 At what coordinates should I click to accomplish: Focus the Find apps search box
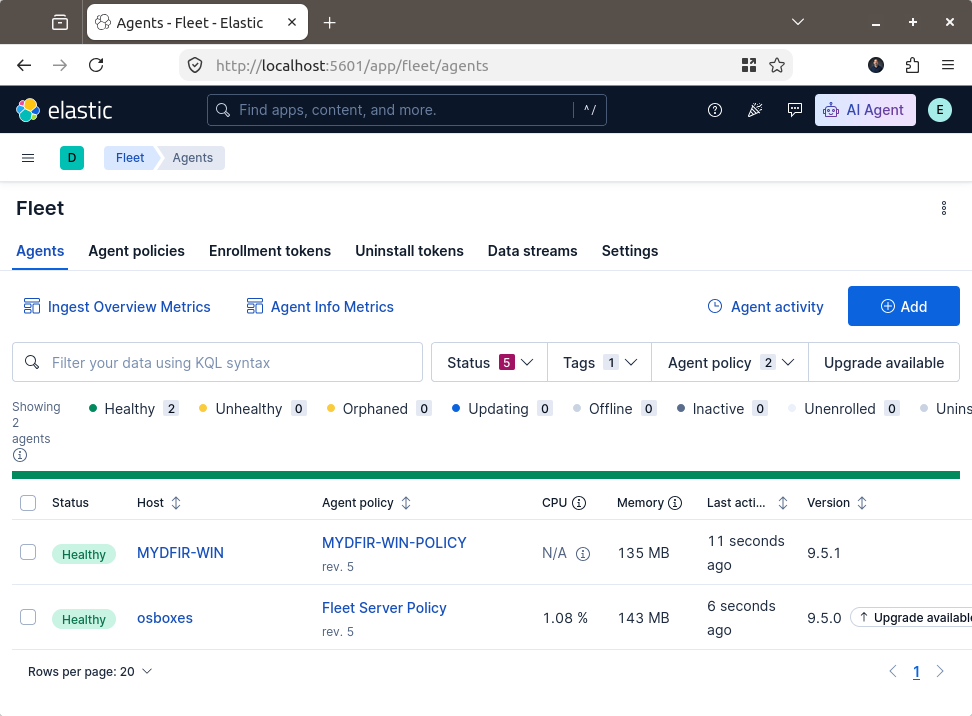(407, 110)
